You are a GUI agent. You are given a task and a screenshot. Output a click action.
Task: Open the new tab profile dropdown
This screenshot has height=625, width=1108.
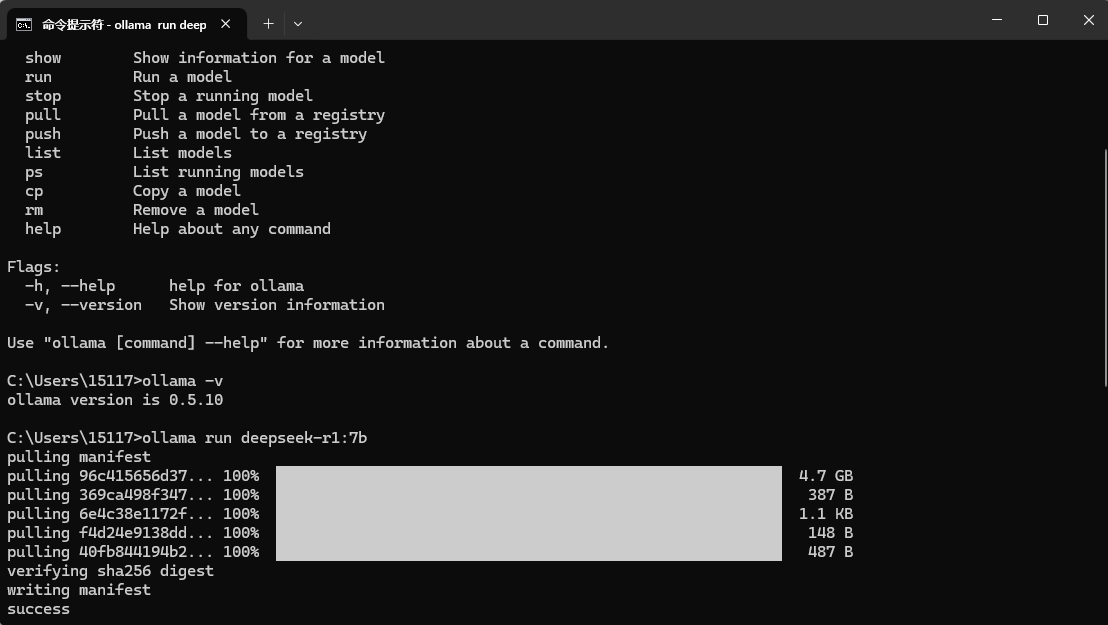(298, 24)
